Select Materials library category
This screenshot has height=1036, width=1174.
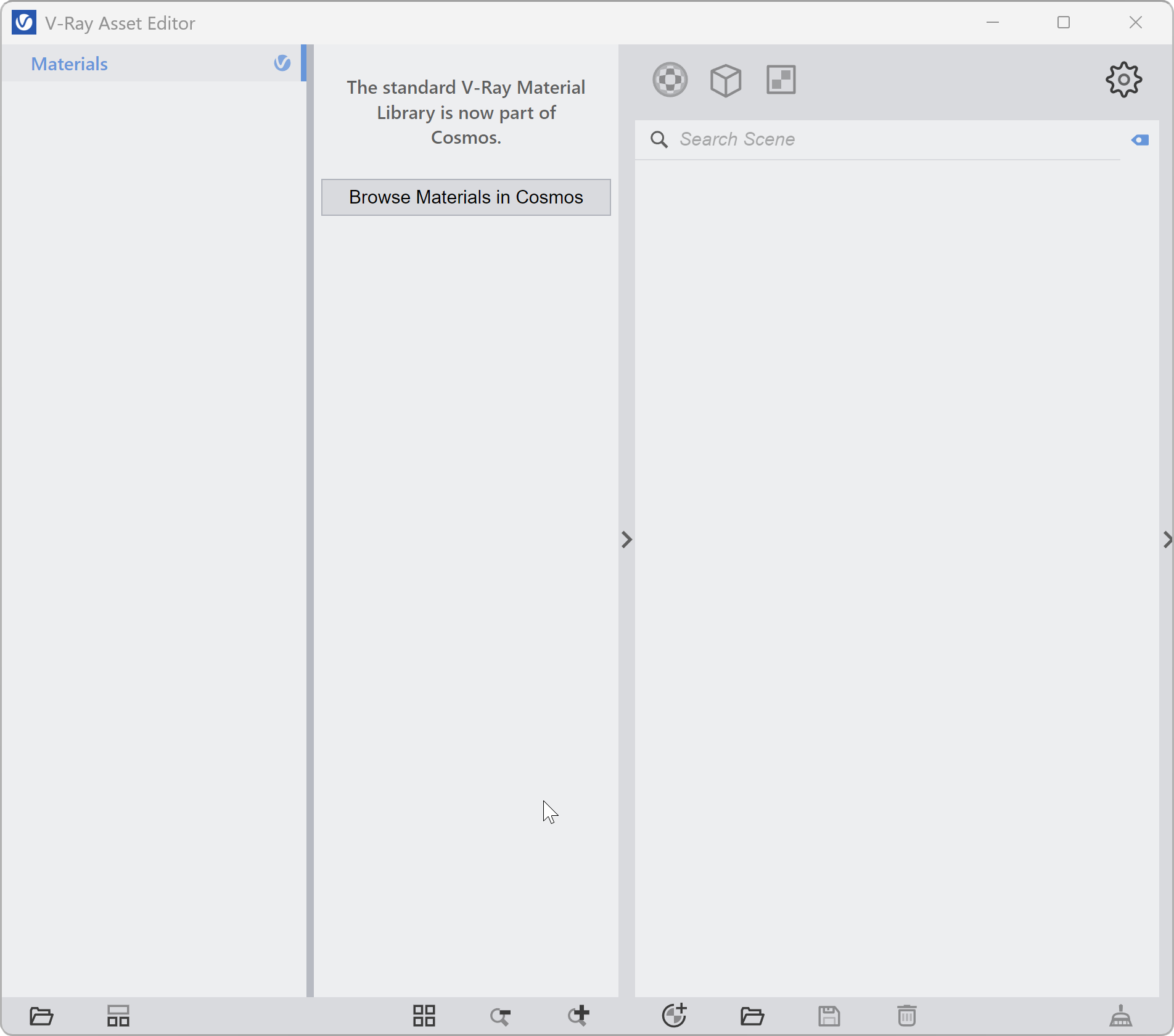coord(154,64)
